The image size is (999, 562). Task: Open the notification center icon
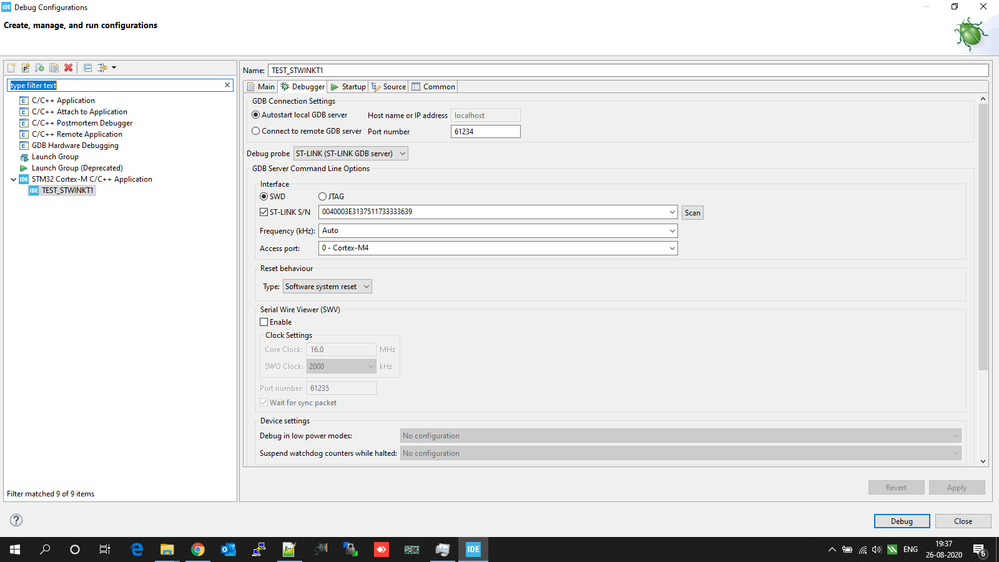980,549
